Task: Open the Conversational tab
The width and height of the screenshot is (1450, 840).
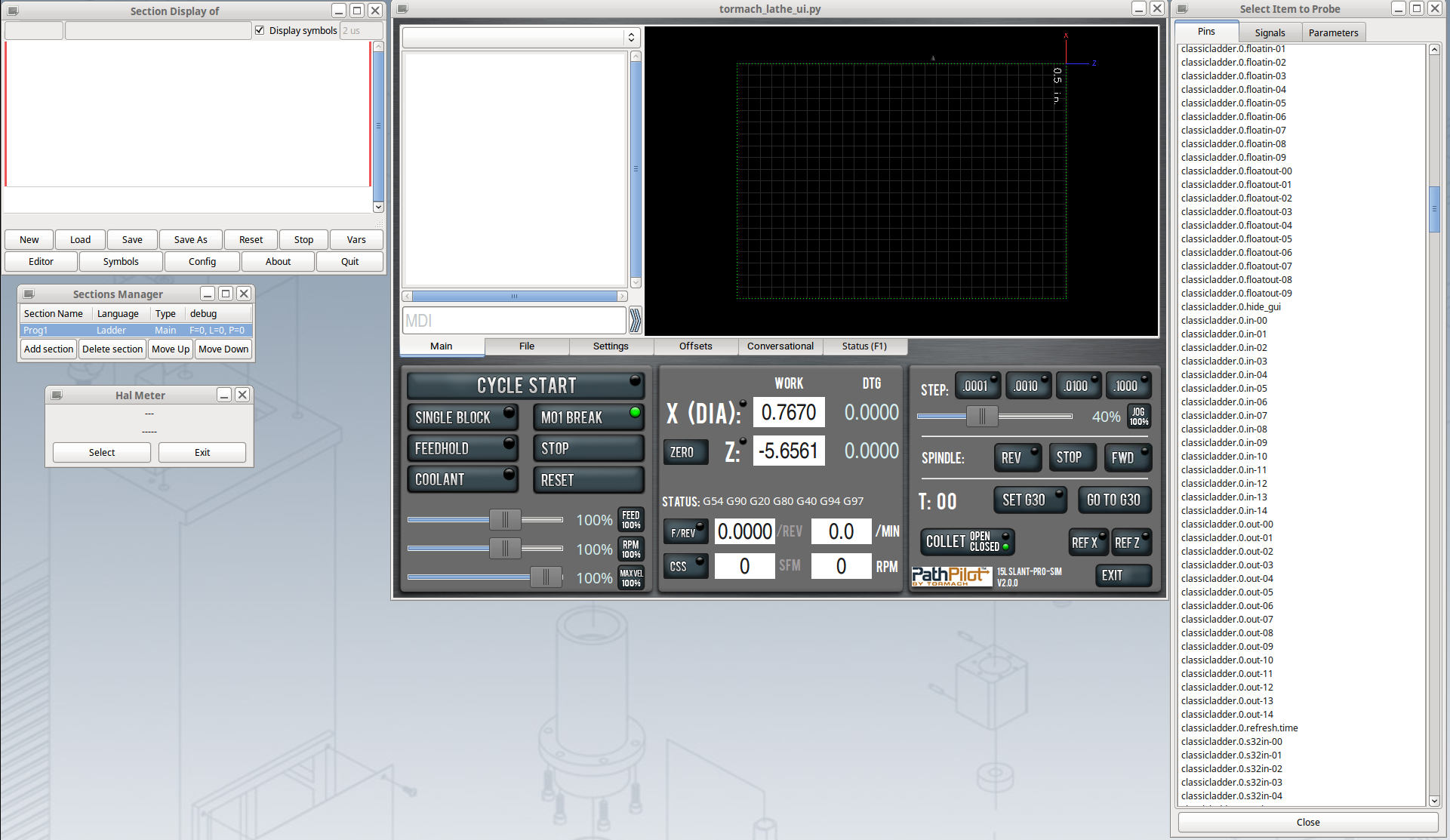Action: pos(780,346)
